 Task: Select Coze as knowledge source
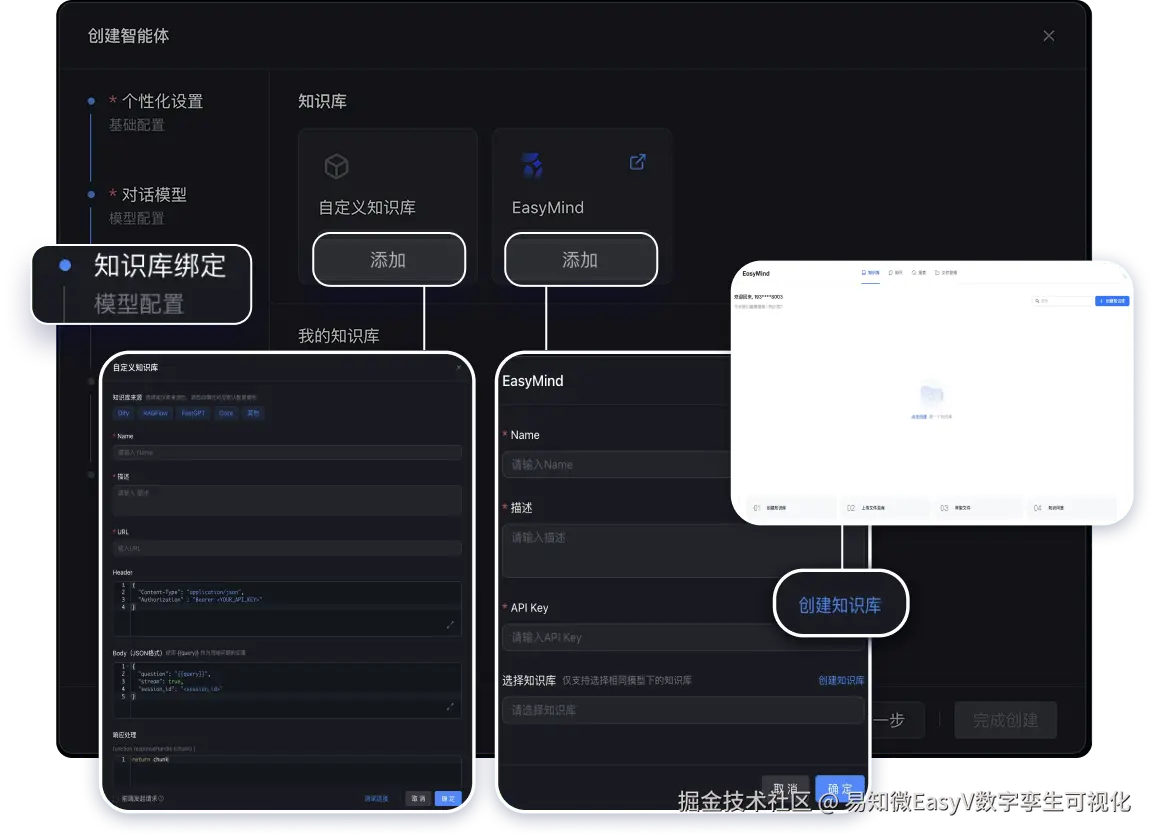pyautogui.click(x=226, y=413)
